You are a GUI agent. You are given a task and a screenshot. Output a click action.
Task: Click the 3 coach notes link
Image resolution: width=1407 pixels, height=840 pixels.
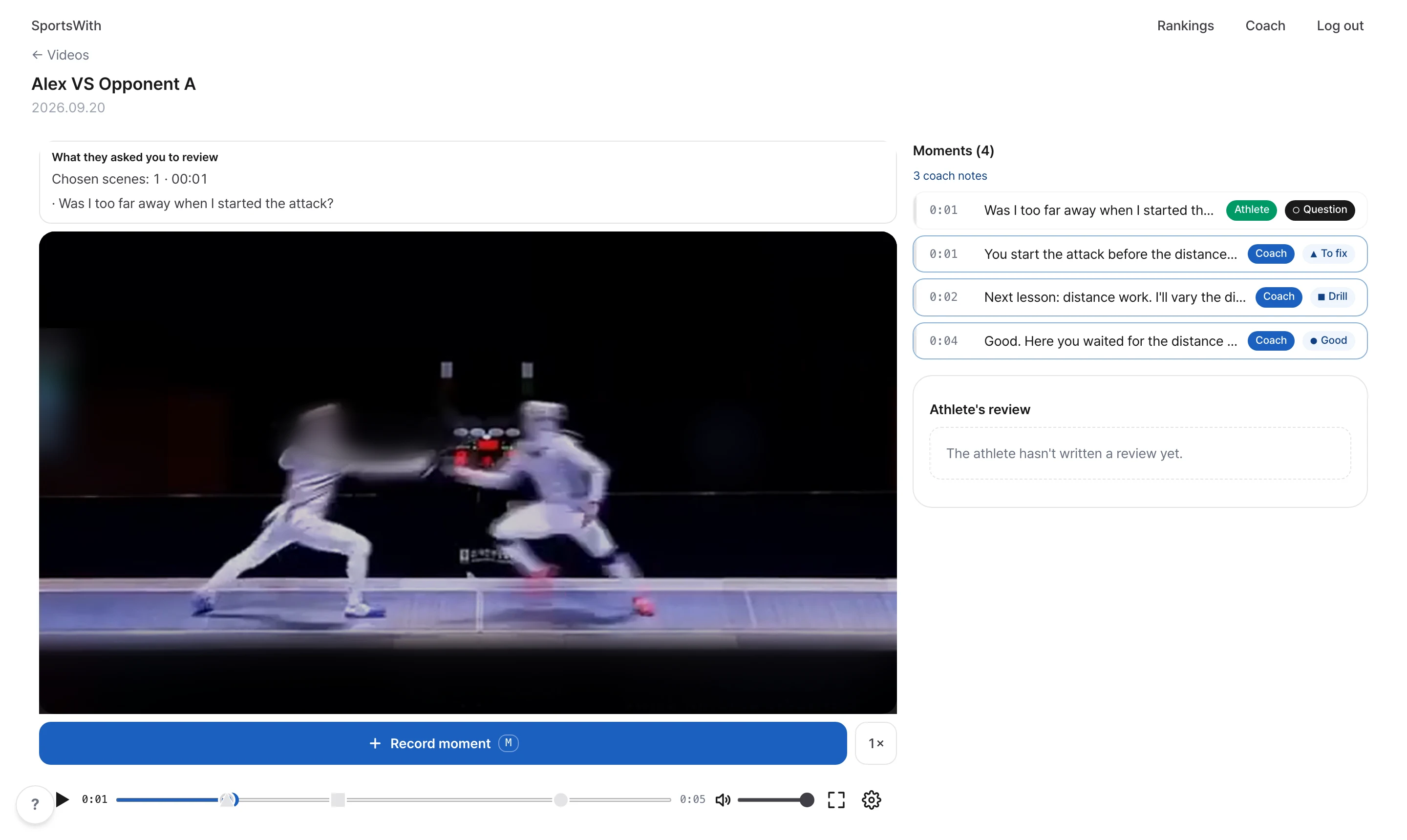coord(950,175)
